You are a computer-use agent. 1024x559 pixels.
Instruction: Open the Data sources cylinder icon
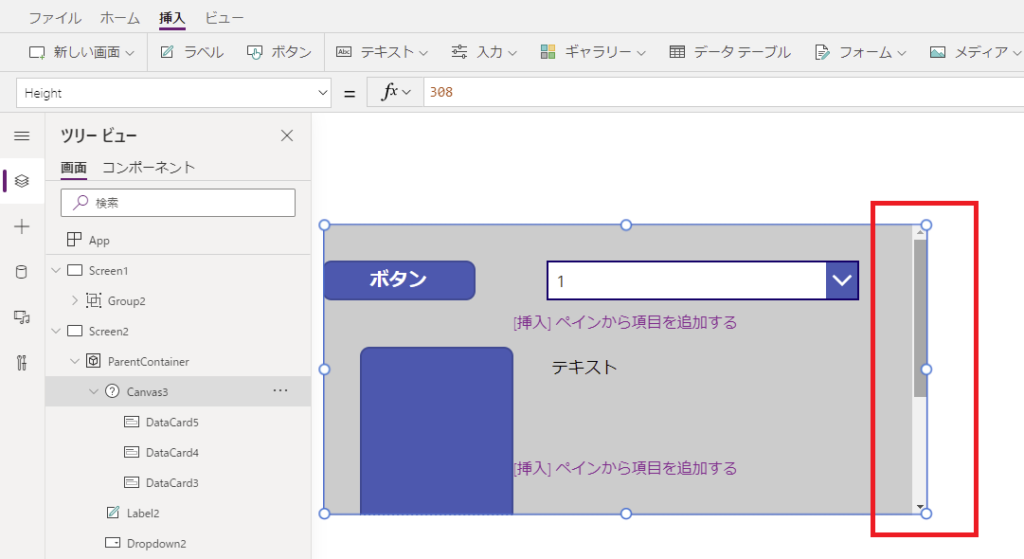[22, 272]
